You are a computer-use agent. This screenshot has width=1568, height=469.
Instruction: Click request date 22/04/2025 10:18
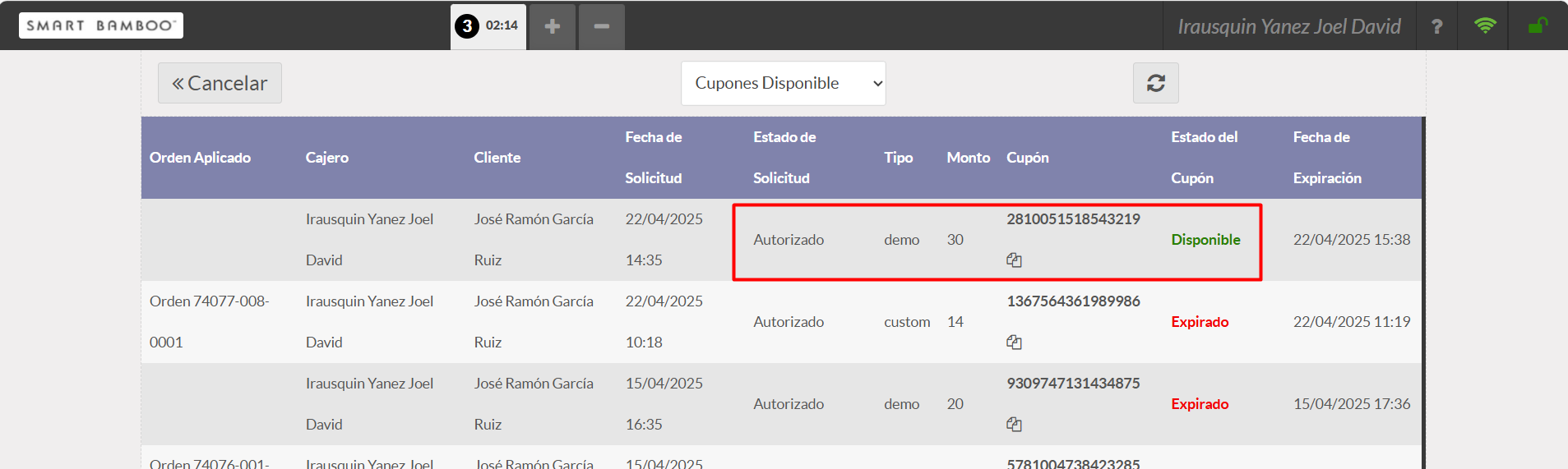(664, 322)
